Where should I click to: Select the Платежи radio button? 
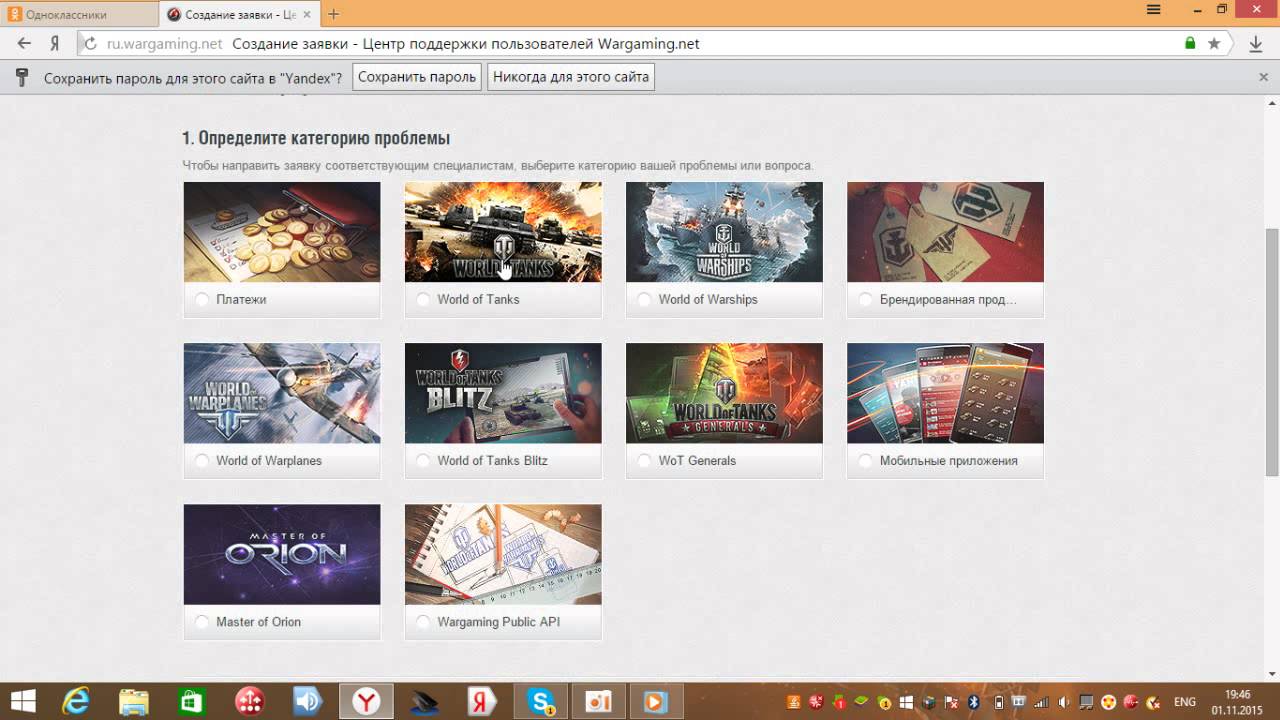click(203, 299)
